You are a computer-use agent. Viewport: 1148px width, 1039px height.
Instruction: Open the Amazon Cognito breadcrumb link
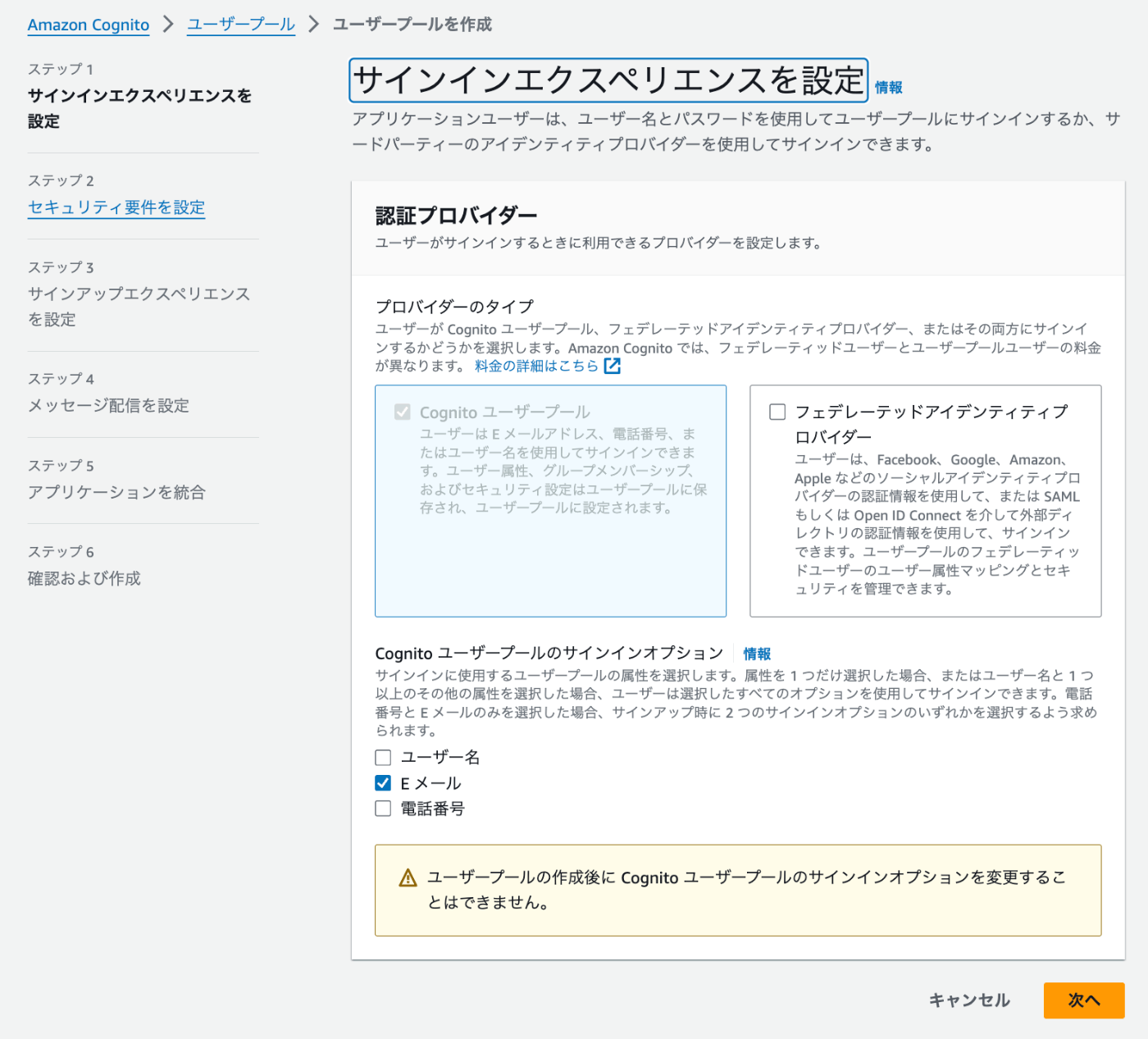(89, 25)
